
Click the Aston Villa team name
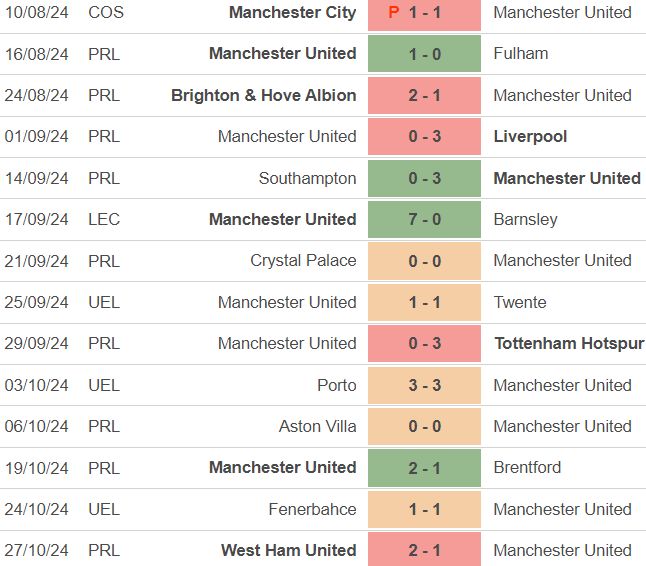coord(317,427)
